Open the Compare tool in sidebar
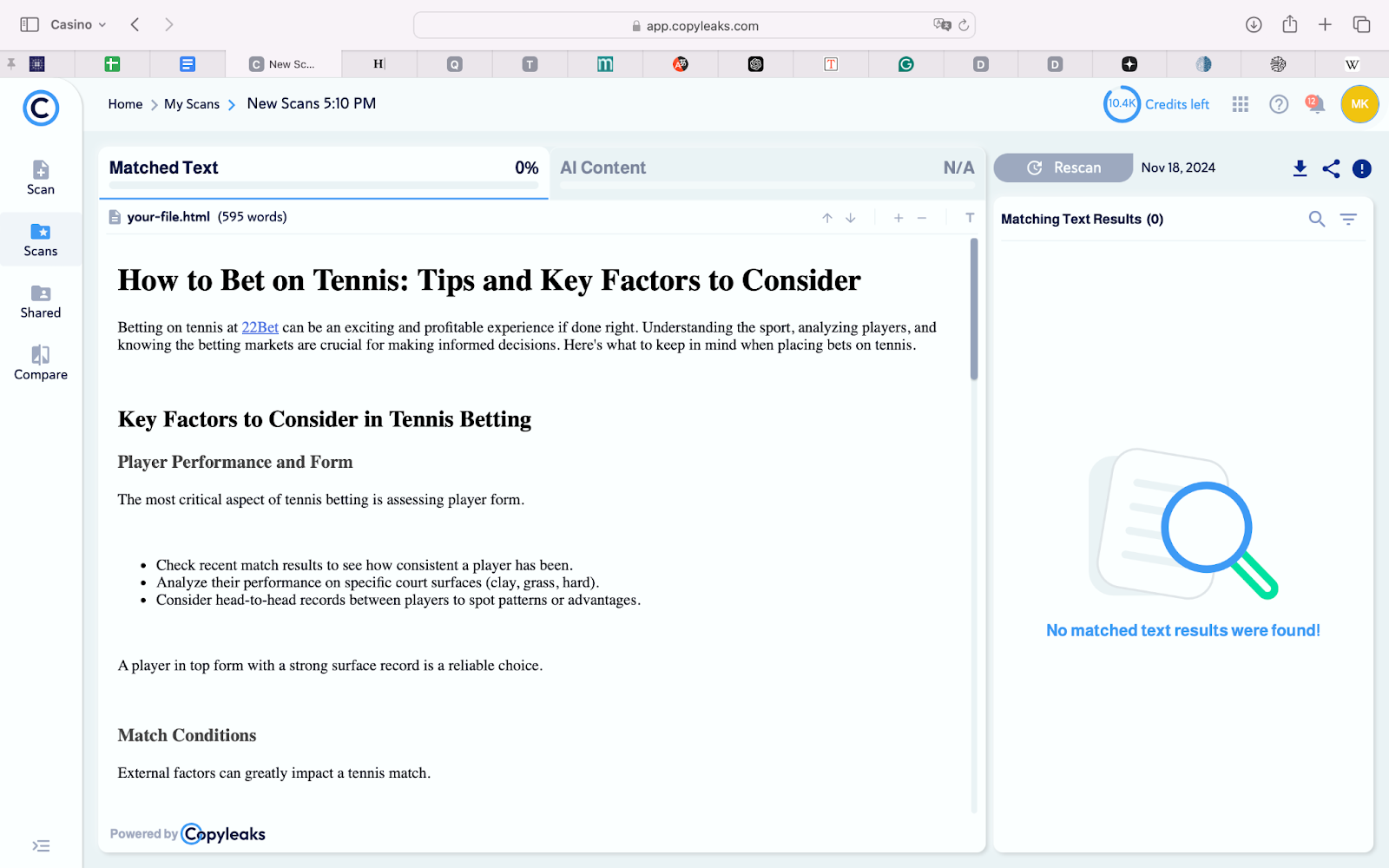Viewport: 1389px width, 868px height. click(x=41, y=363)
